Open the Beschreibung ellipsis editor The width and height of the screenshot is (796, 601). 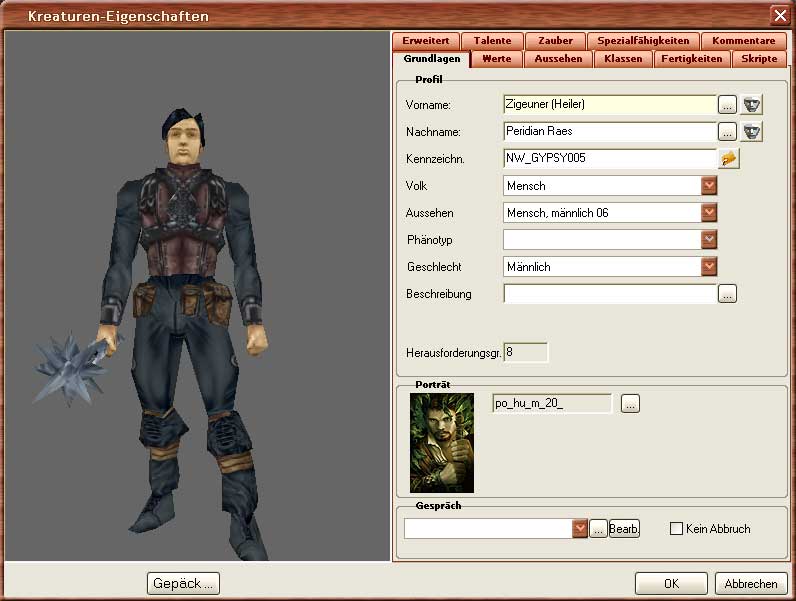727,294
